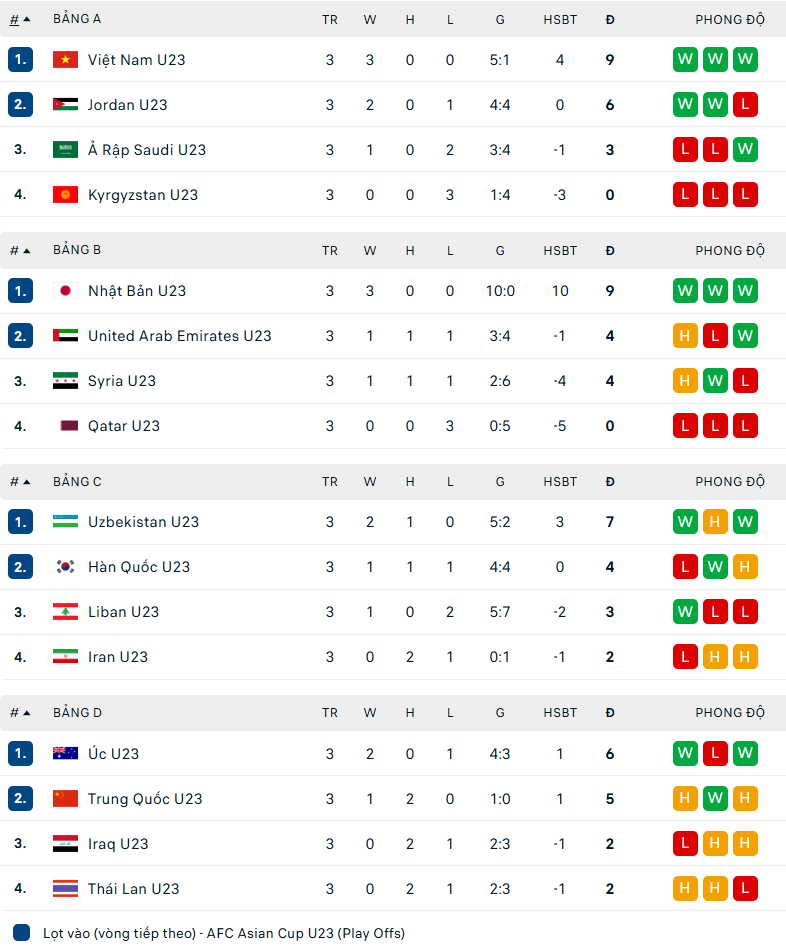
Task: Click Việt Nam U23's first green W badge
Action: pyautogui.click(x=685, y=60)
